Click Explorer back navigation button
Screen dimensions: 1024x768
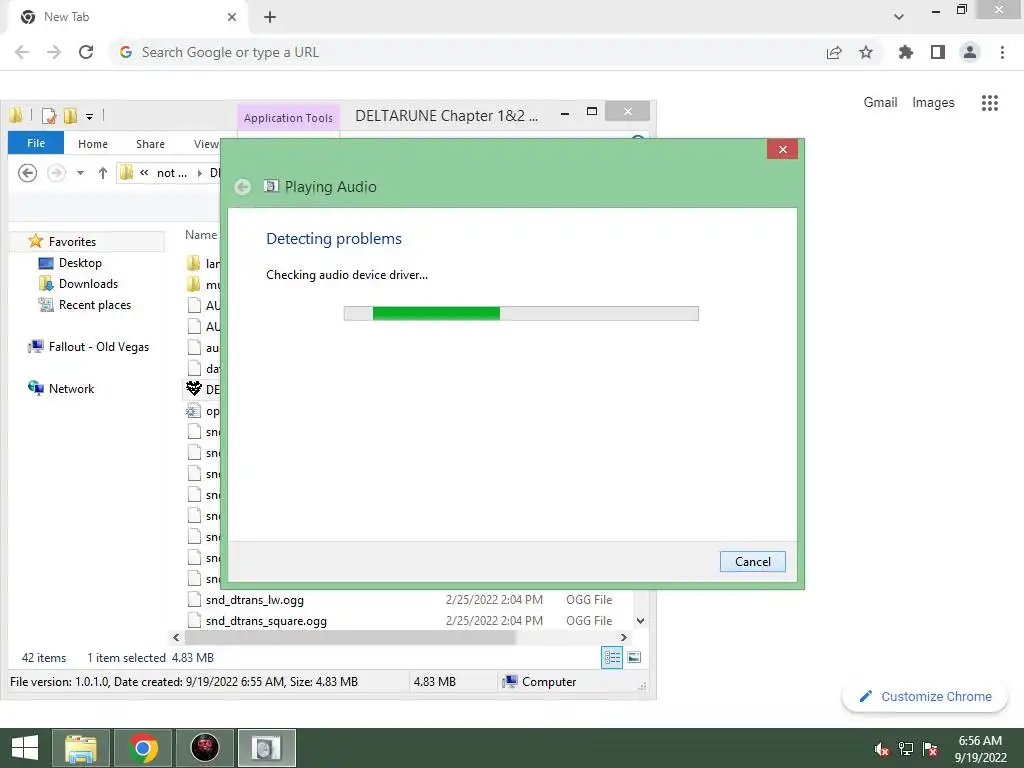click(x=27, y=173)
